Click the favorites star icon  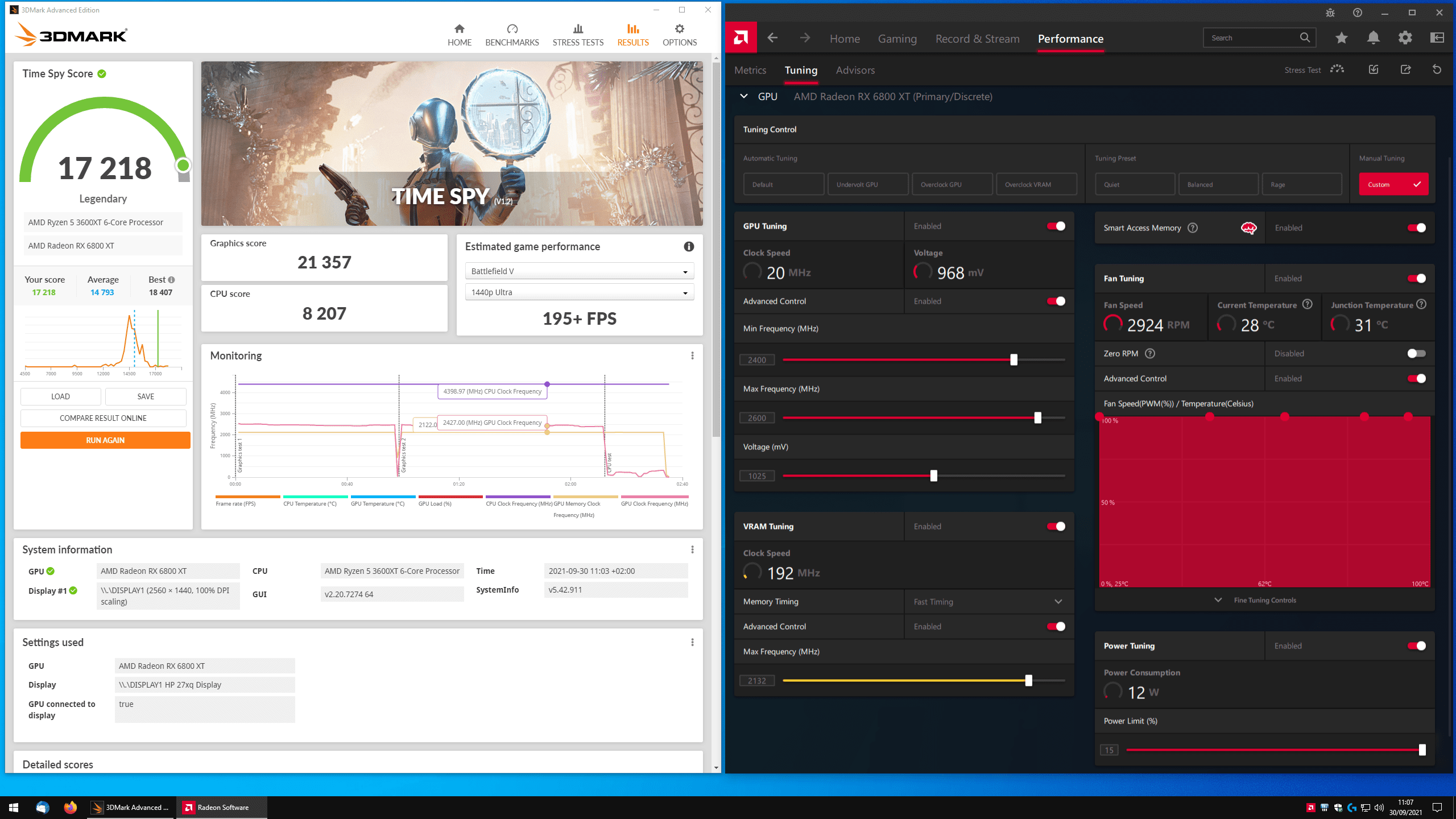coord(1341,38)
